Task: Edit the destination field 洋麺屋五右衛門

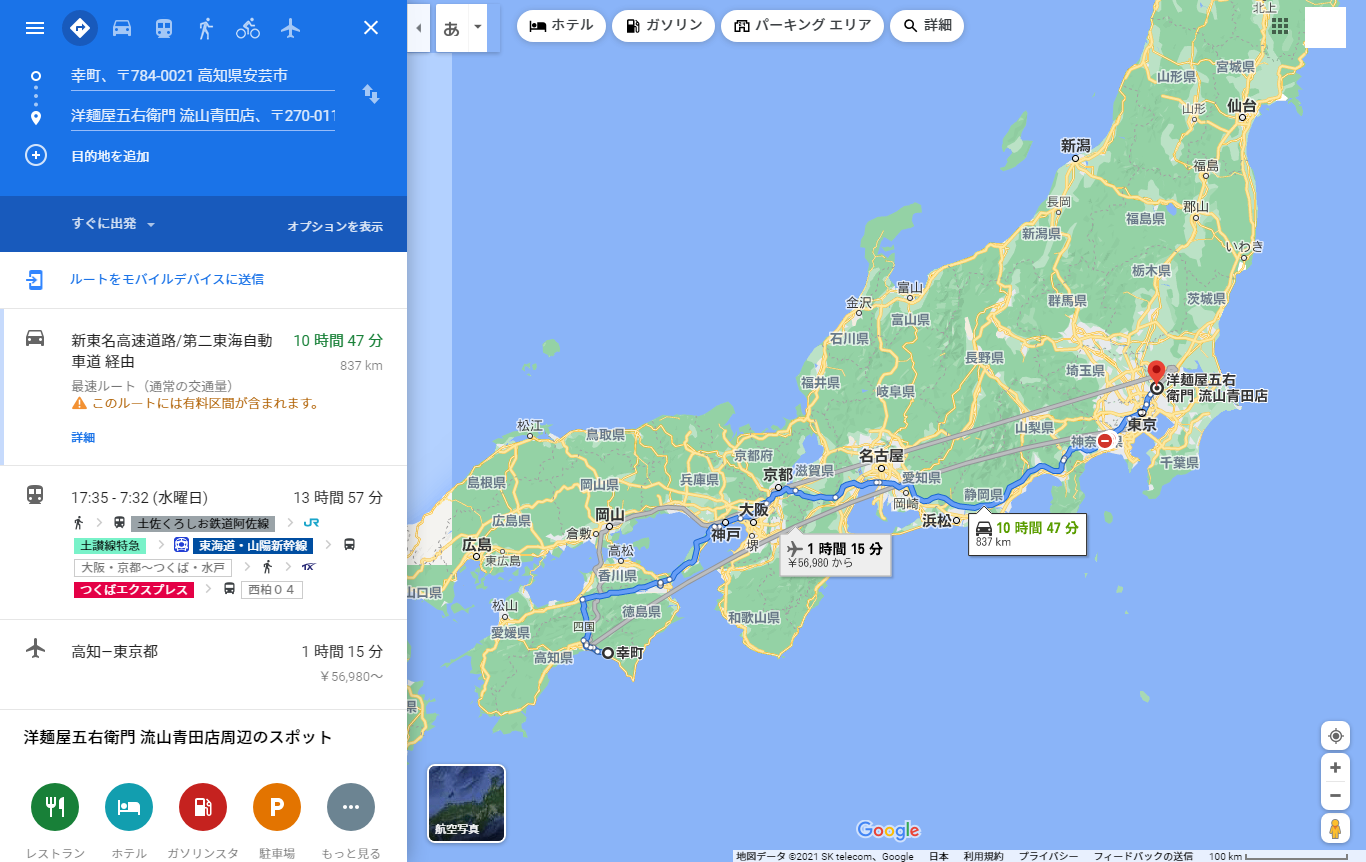Action: tap(203, 116)
